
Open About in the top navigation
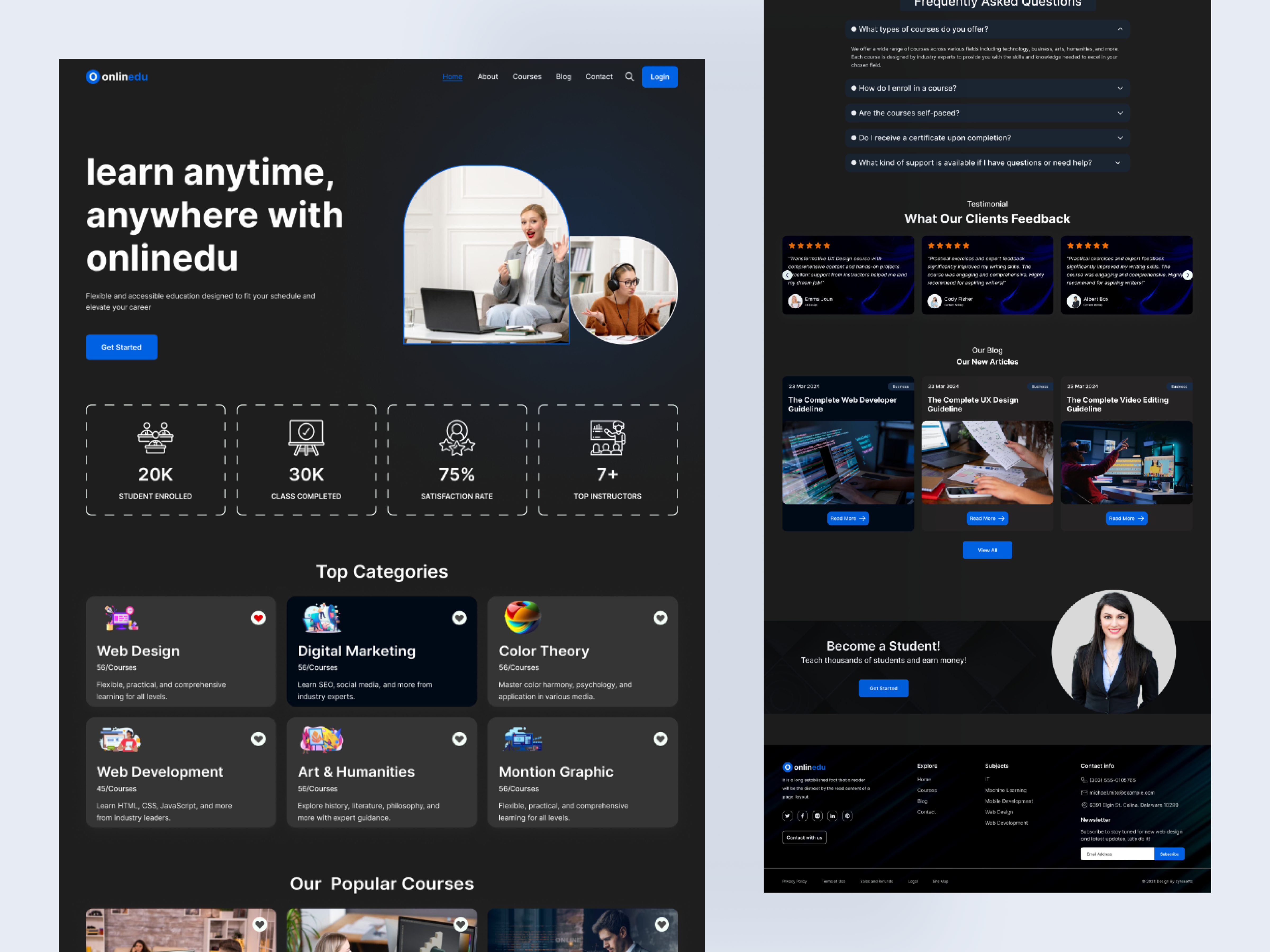487,77
